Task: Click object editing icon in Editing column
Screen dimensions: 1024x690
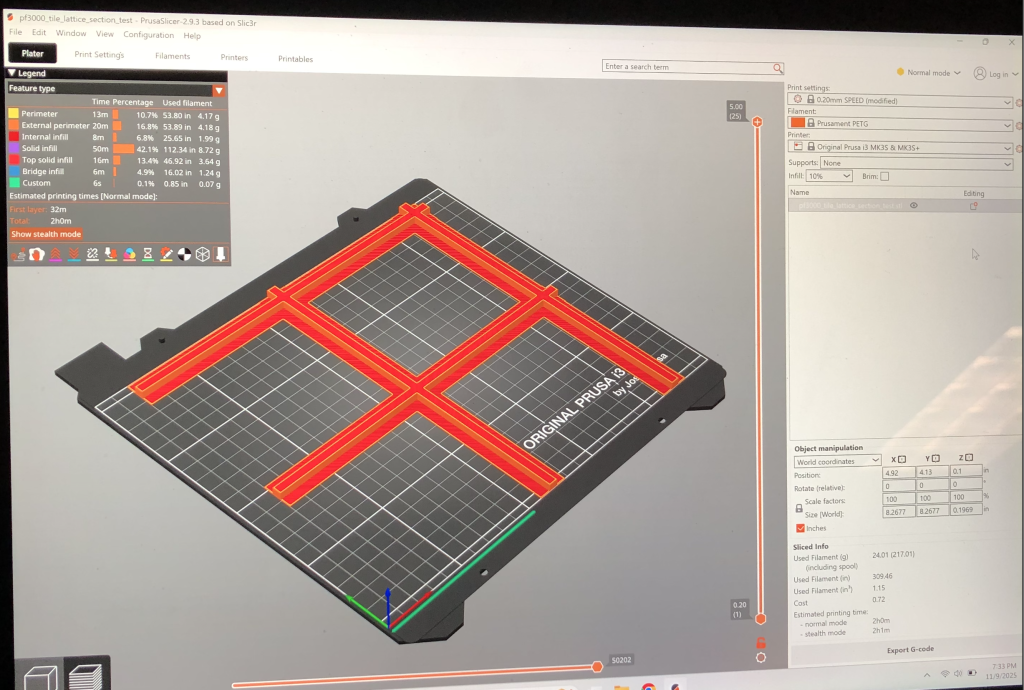Action: click(973, 206)
